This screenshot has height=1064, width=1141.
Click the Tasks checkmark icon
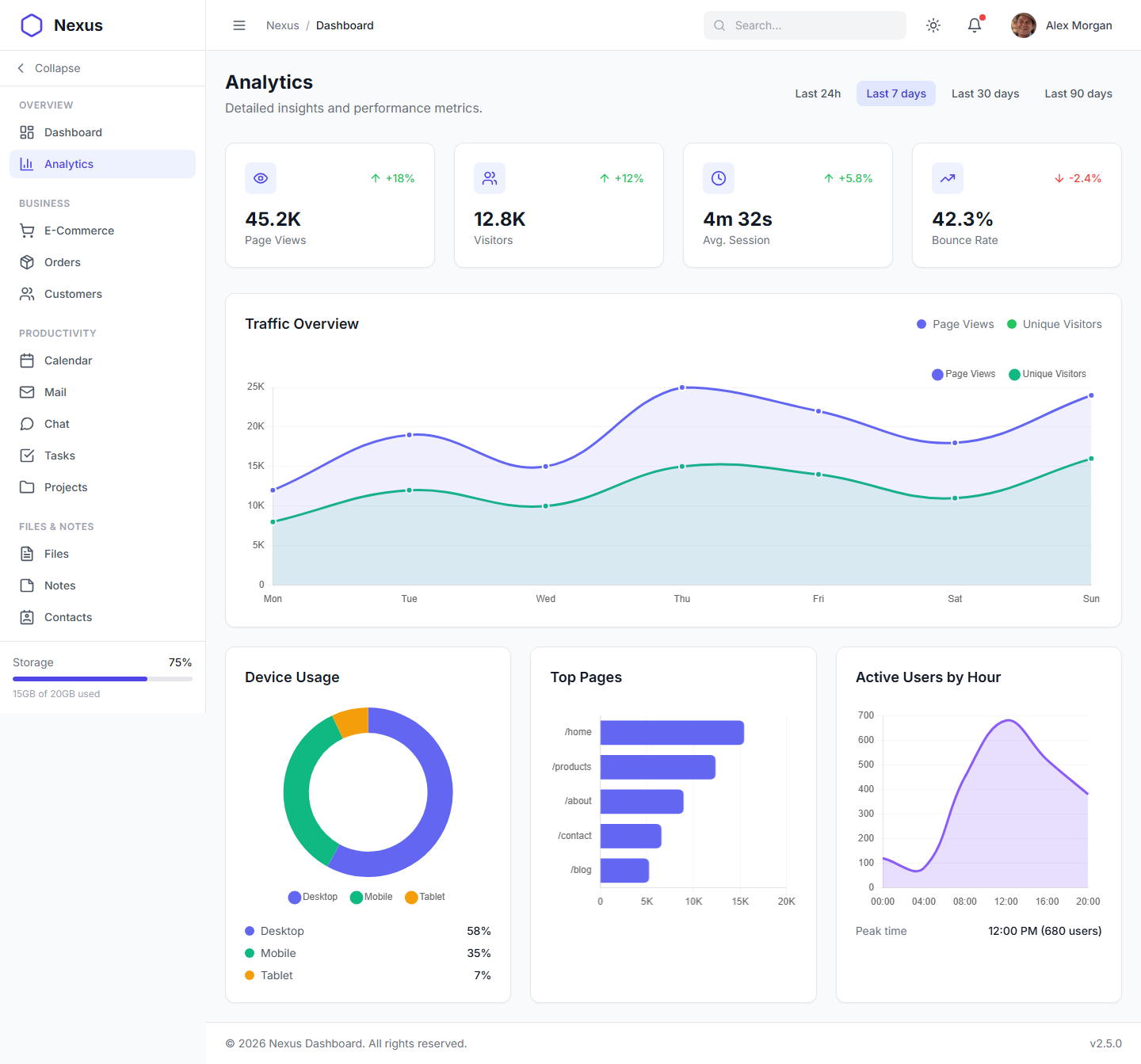27,456
